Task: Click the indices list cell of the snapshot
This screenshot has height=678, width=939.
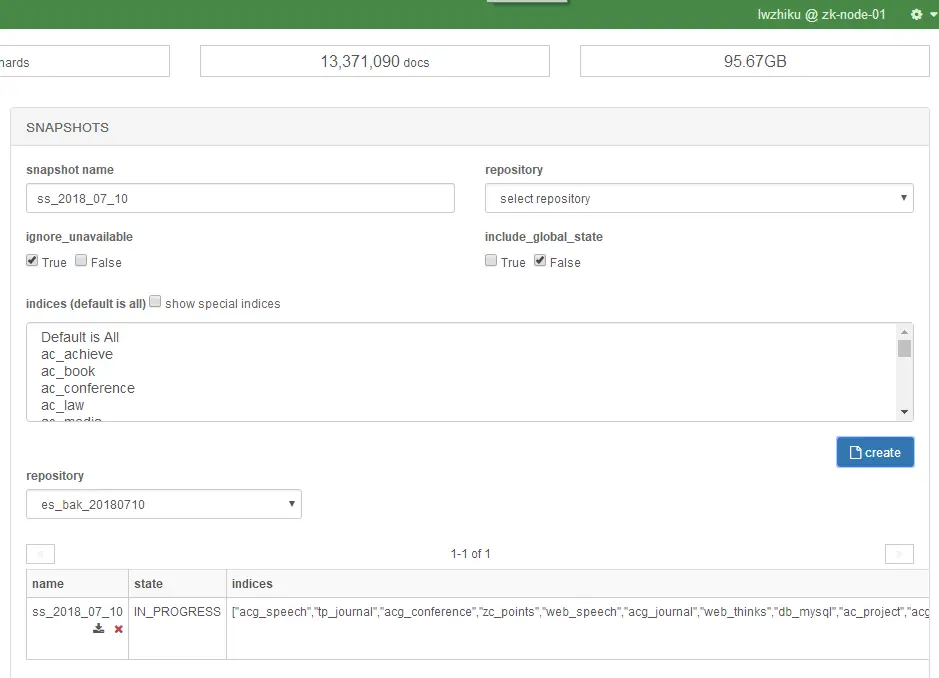Action: point(578,629)
